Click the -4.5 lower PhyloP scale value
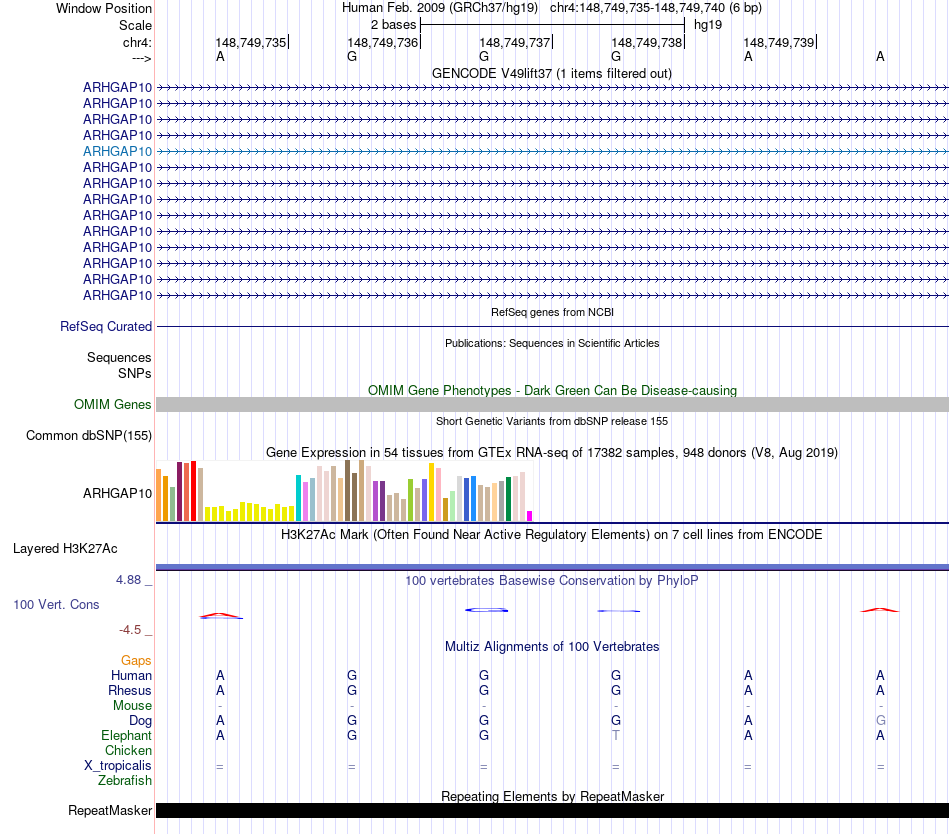Screen dimensions: 950x834 click(x=130, y=630)
